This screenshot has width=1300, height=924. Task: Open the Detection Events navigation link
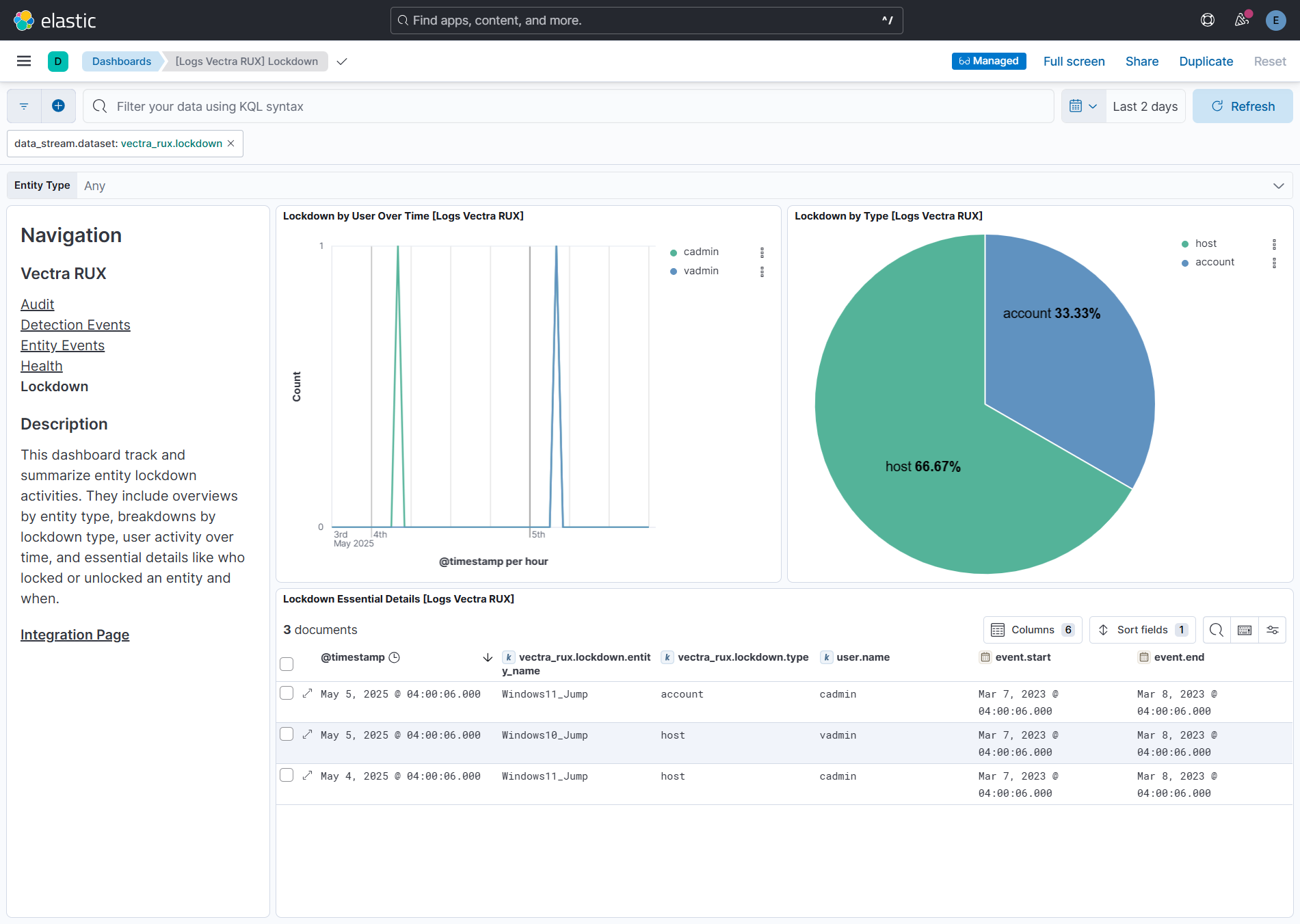[75, 325]
